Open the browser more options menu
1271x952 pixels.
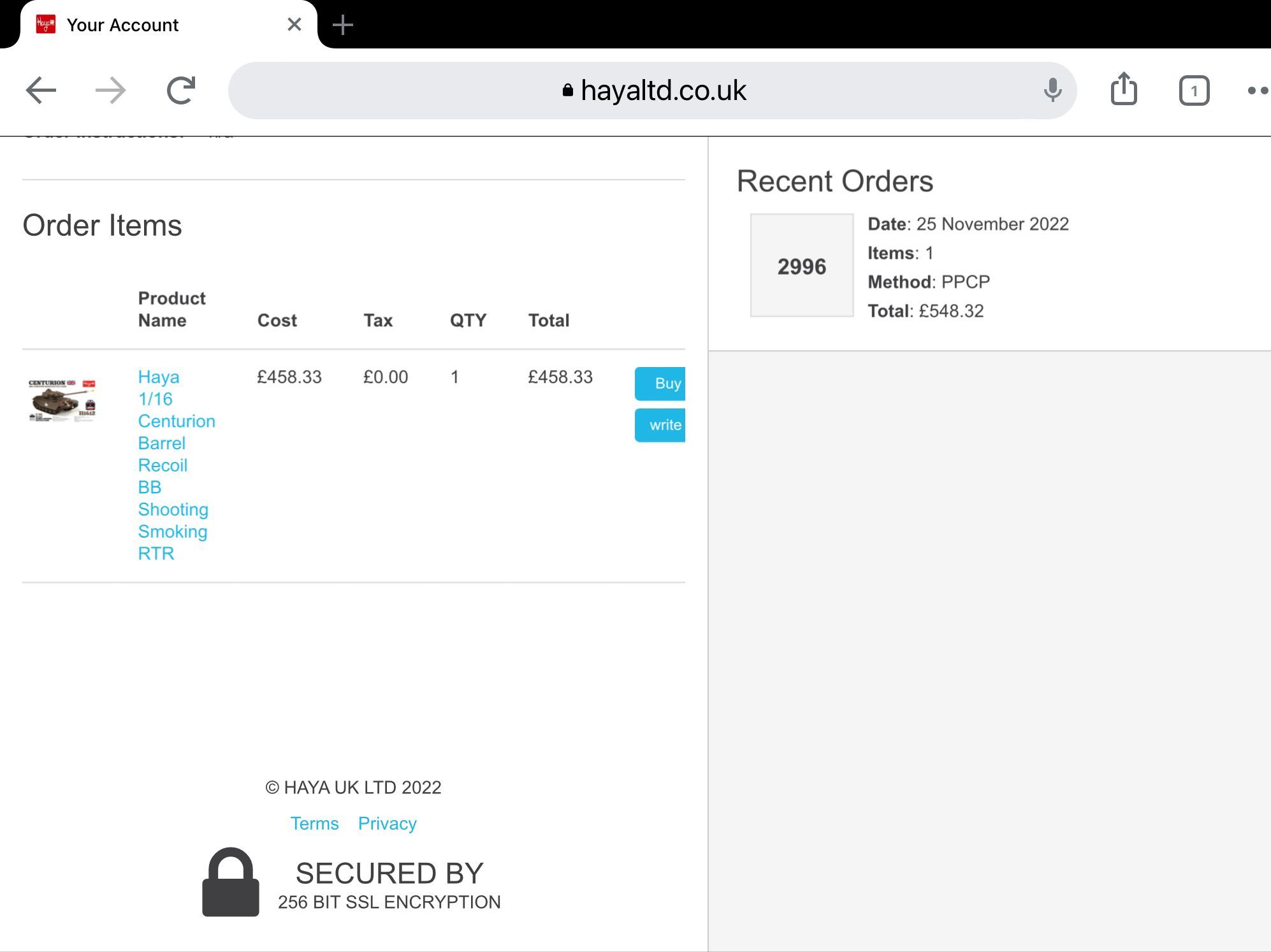click(1257, 90)
